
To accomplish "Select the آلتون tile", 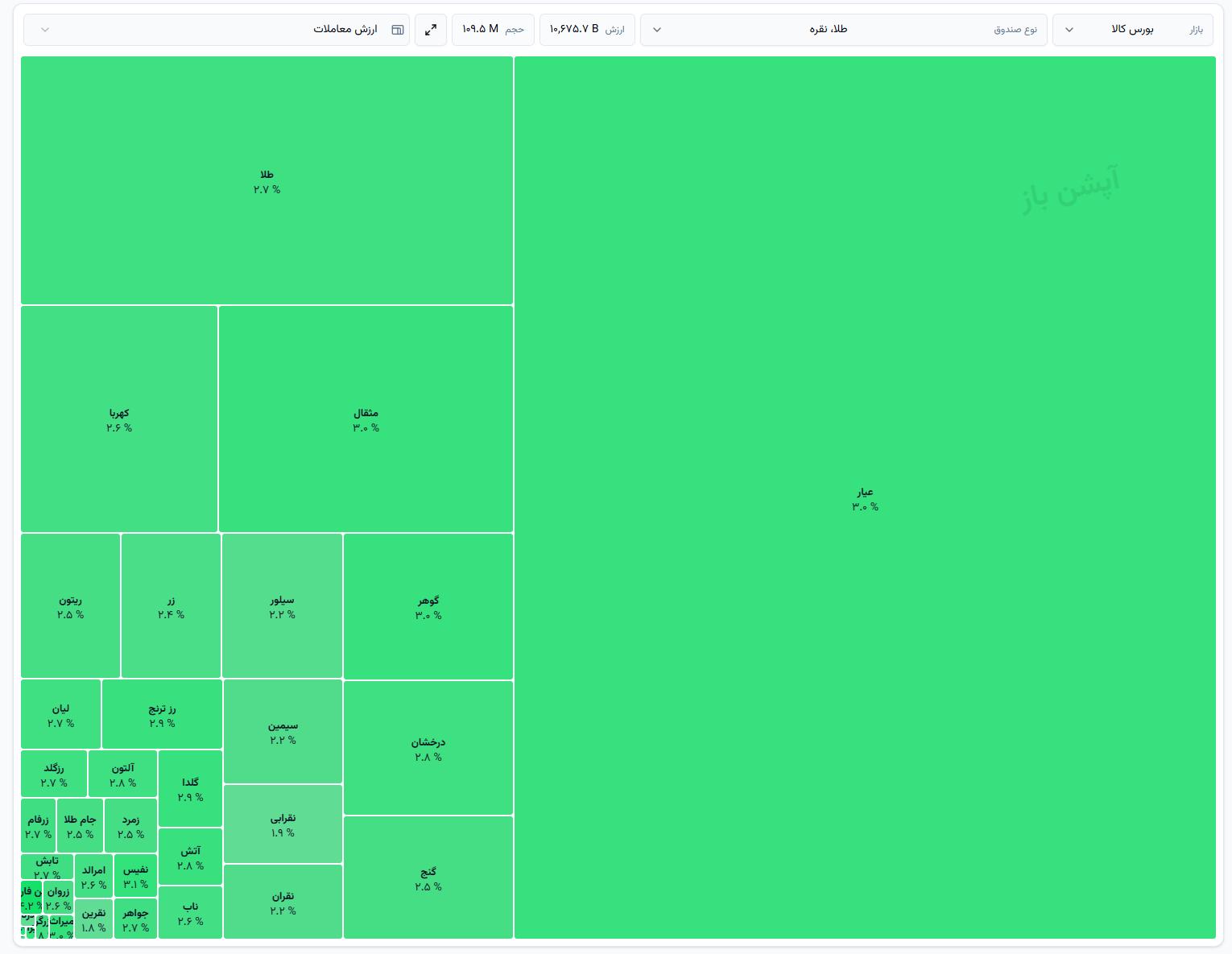I will click(x=122, y=774).
